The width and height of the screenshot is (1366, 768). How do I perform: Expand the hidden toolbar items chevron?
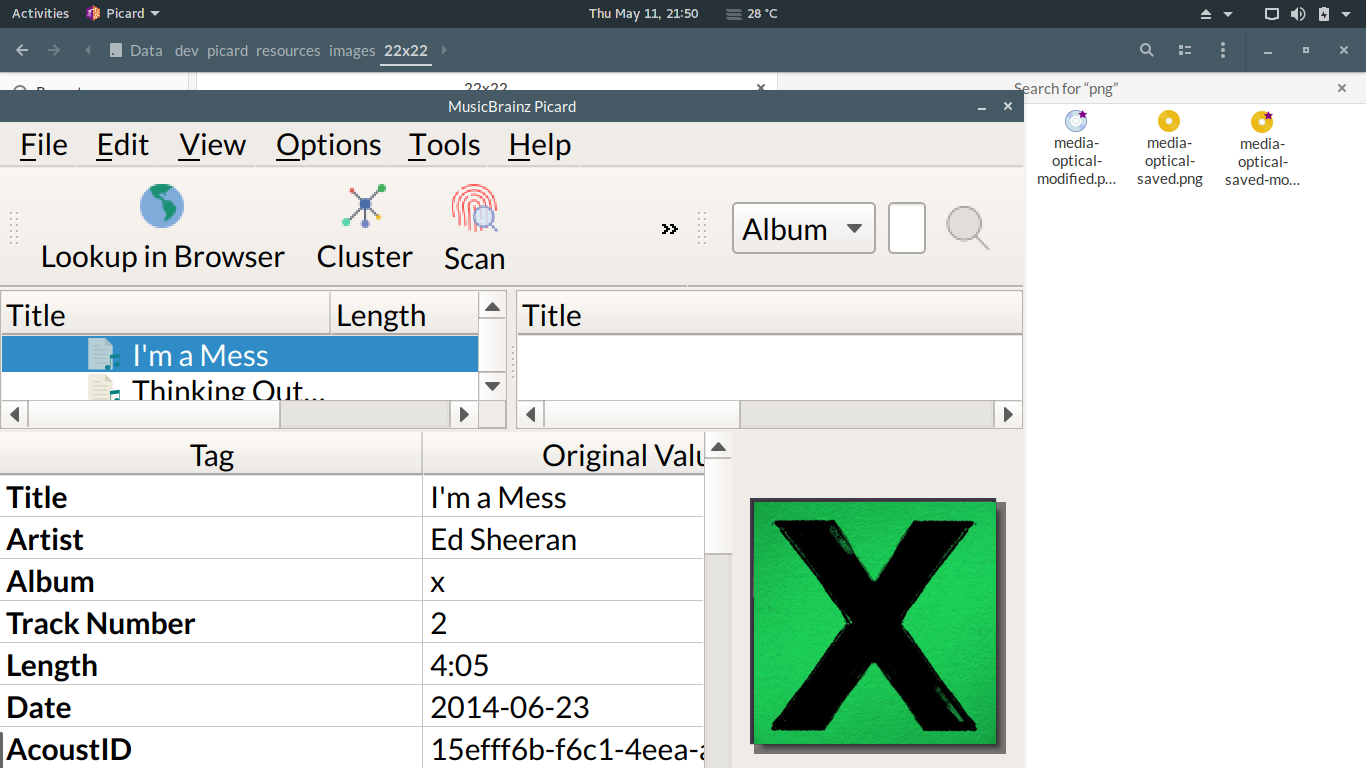coord(670,229)
